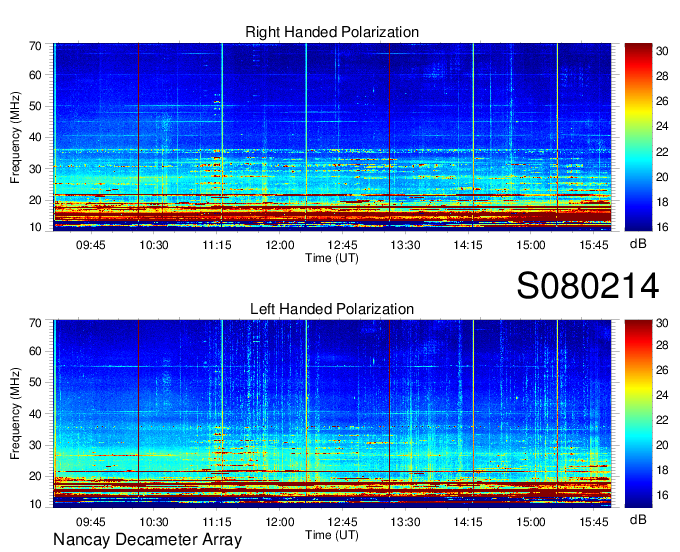Click the S080214 observation identifier
680x552 pixels.
588,286
